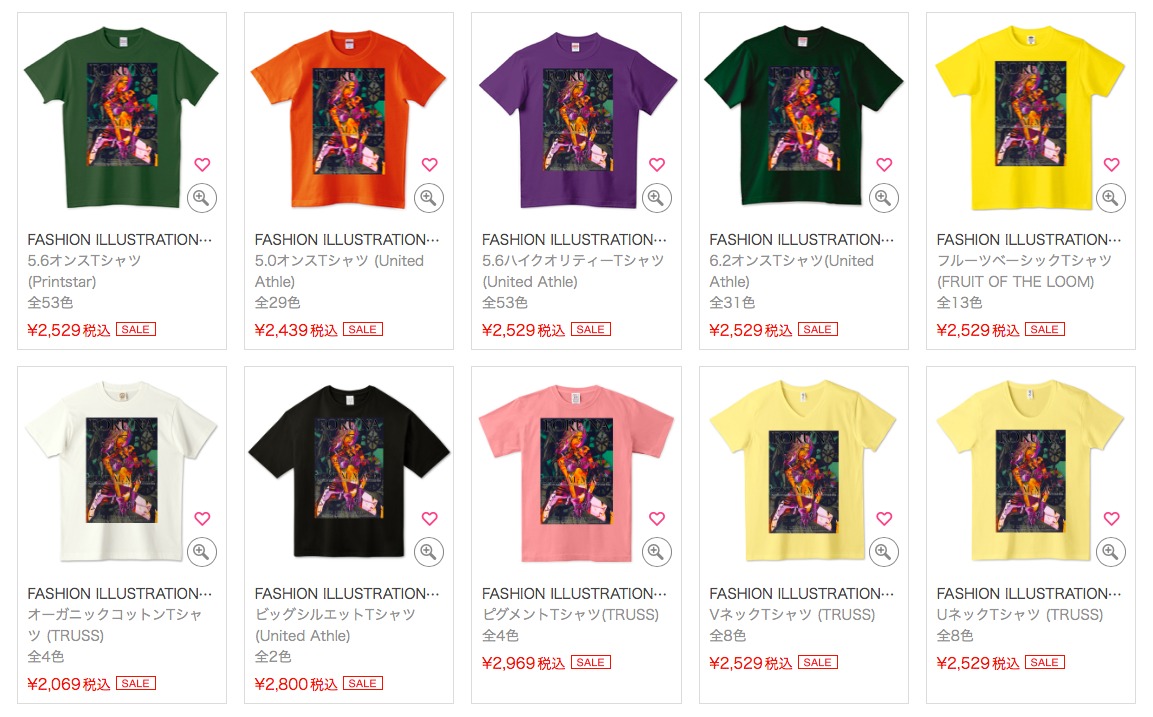The height and width of the screenshot is (717, 1153).
Task: Click magnifier icon on bright yellow T-shirt
Action: (x=1110, y=198)
